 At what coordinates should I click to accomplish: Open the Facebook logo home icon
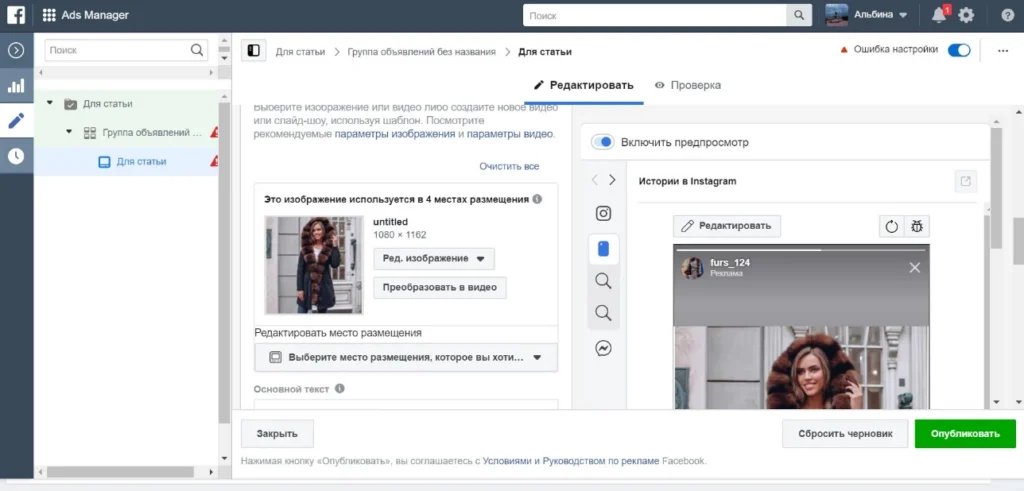[x=16, y=15]
